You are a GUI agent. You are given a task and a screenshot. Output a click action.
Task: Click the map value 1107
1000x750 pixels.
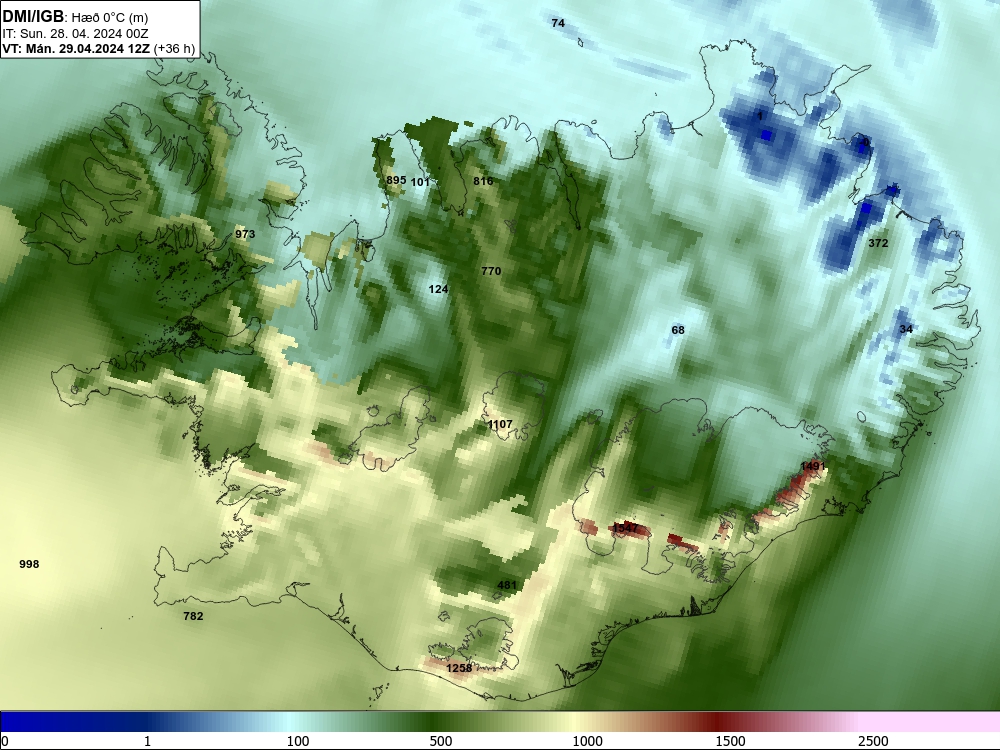click(500, 424)
